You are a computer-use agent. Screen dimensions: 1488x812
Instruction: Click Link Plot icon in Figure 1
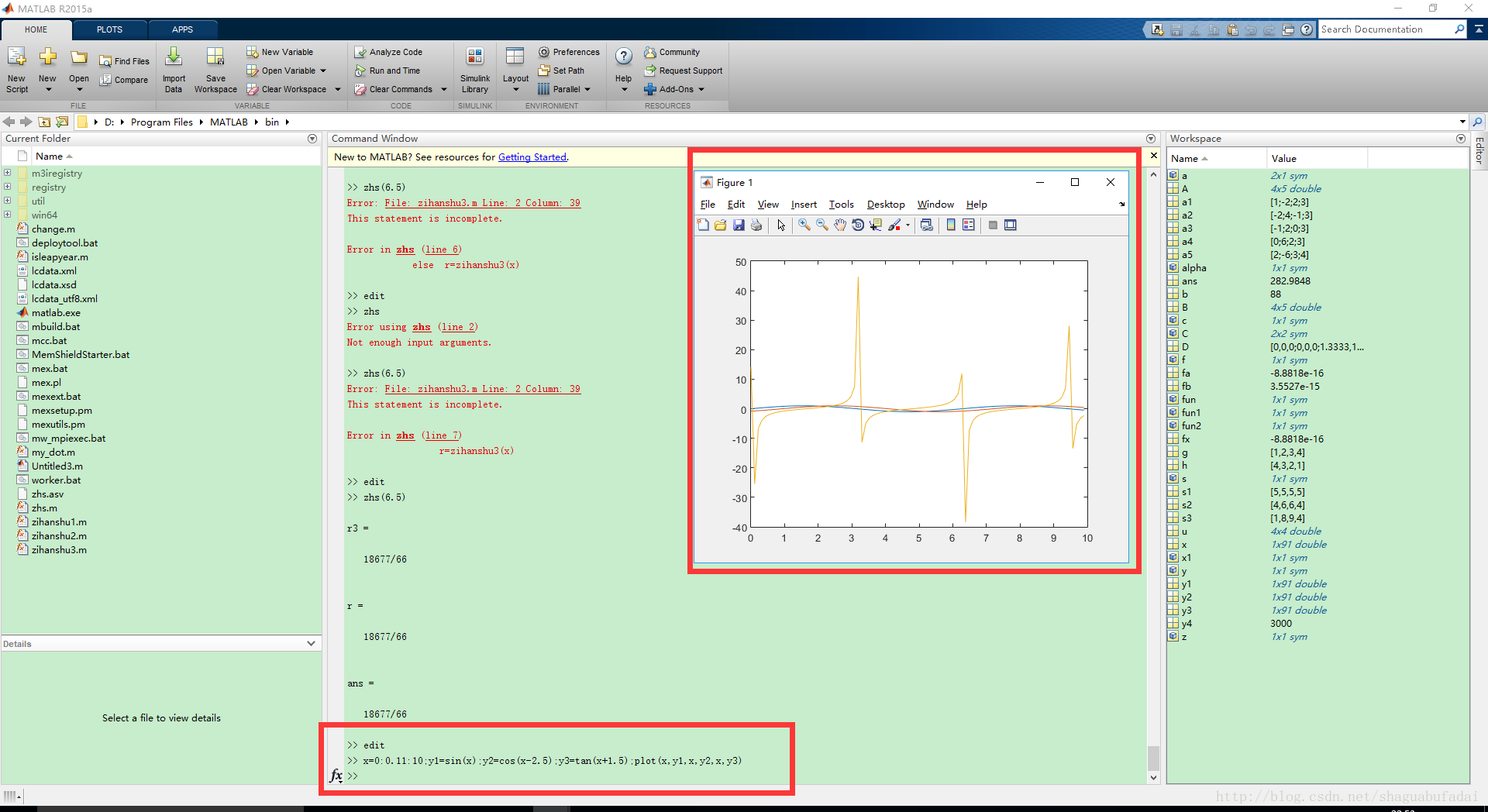click(x=926, y=225)
